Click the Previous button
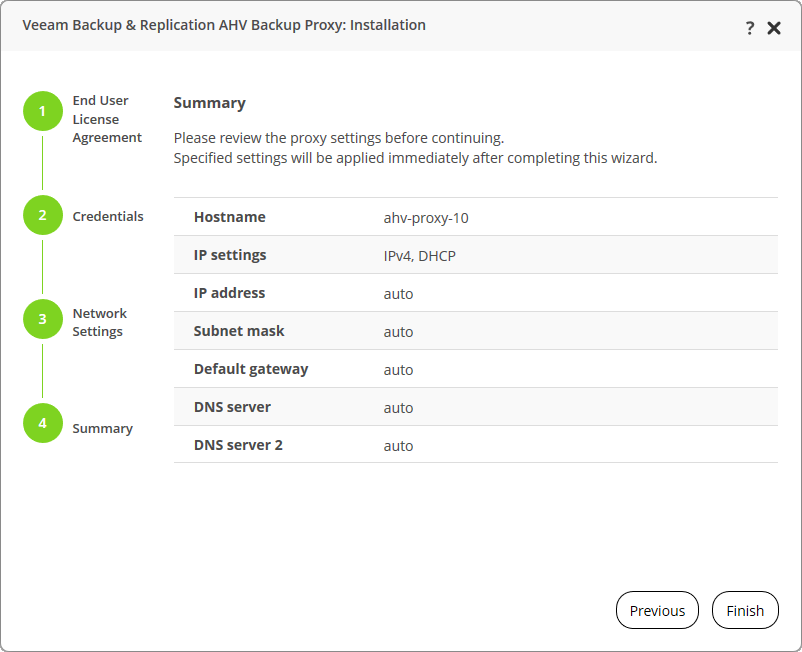802x652 pixels. 657,610
